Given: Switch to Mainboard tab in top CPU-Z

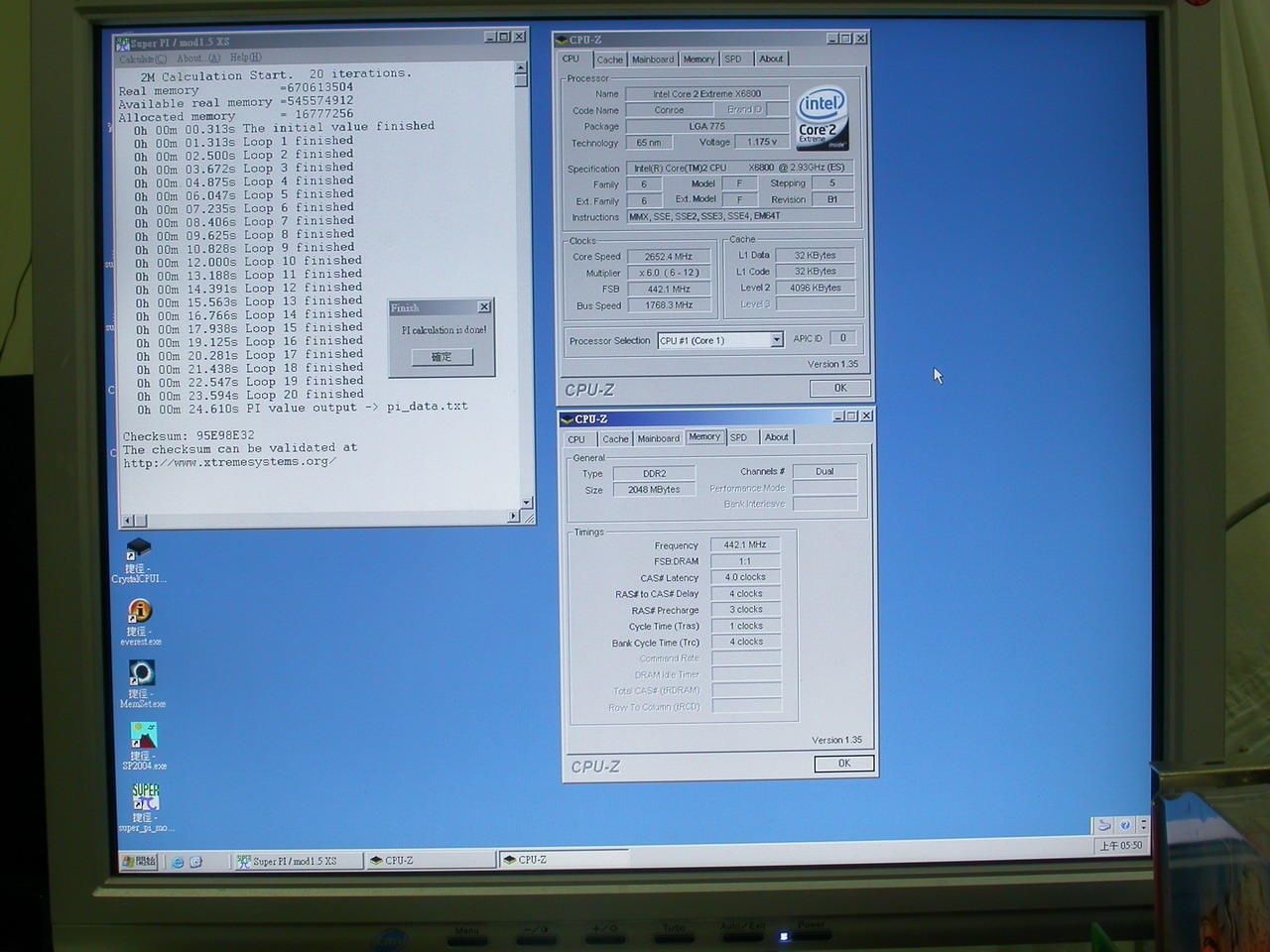Looking at the screenshot, I should [653, 59].
